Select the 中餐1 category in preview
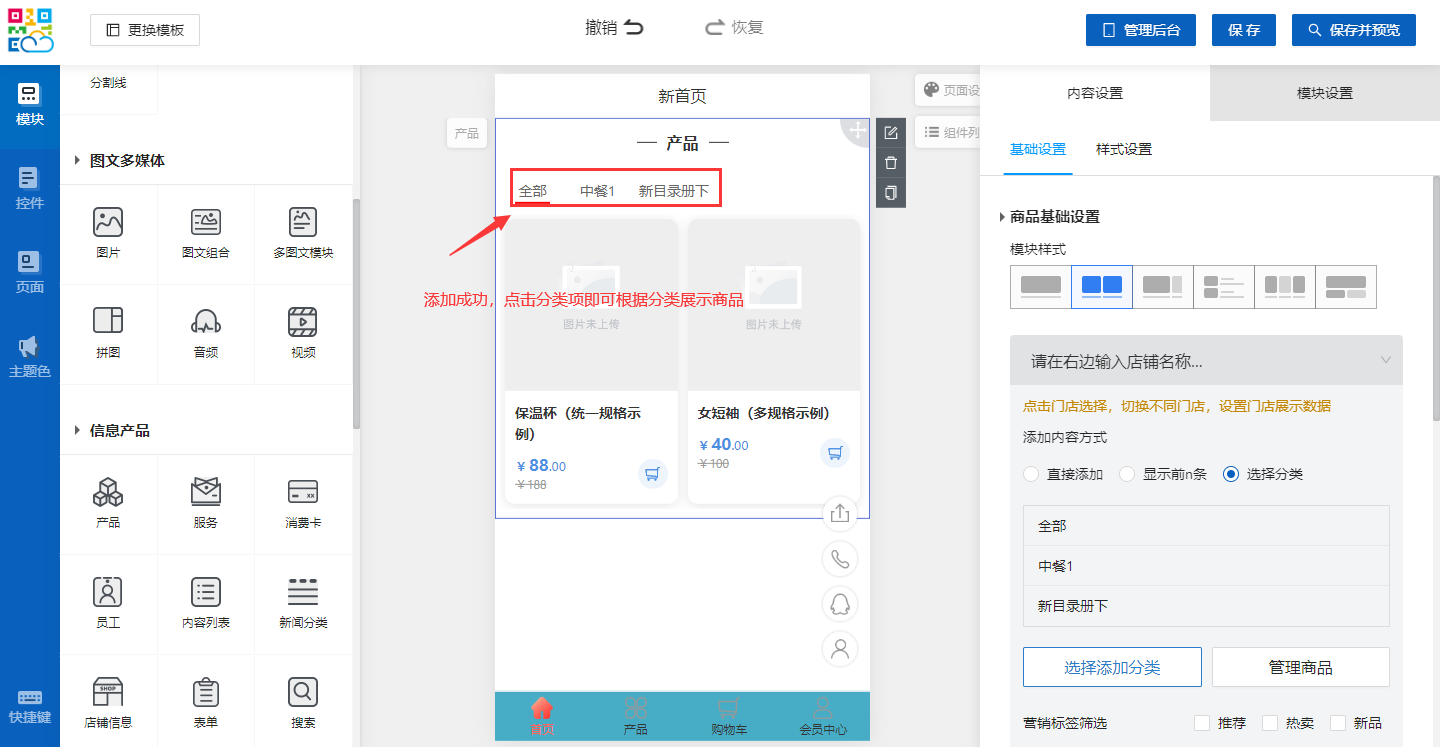The height and width of the screenshot is (747, 1440). [x=597, y=191]
